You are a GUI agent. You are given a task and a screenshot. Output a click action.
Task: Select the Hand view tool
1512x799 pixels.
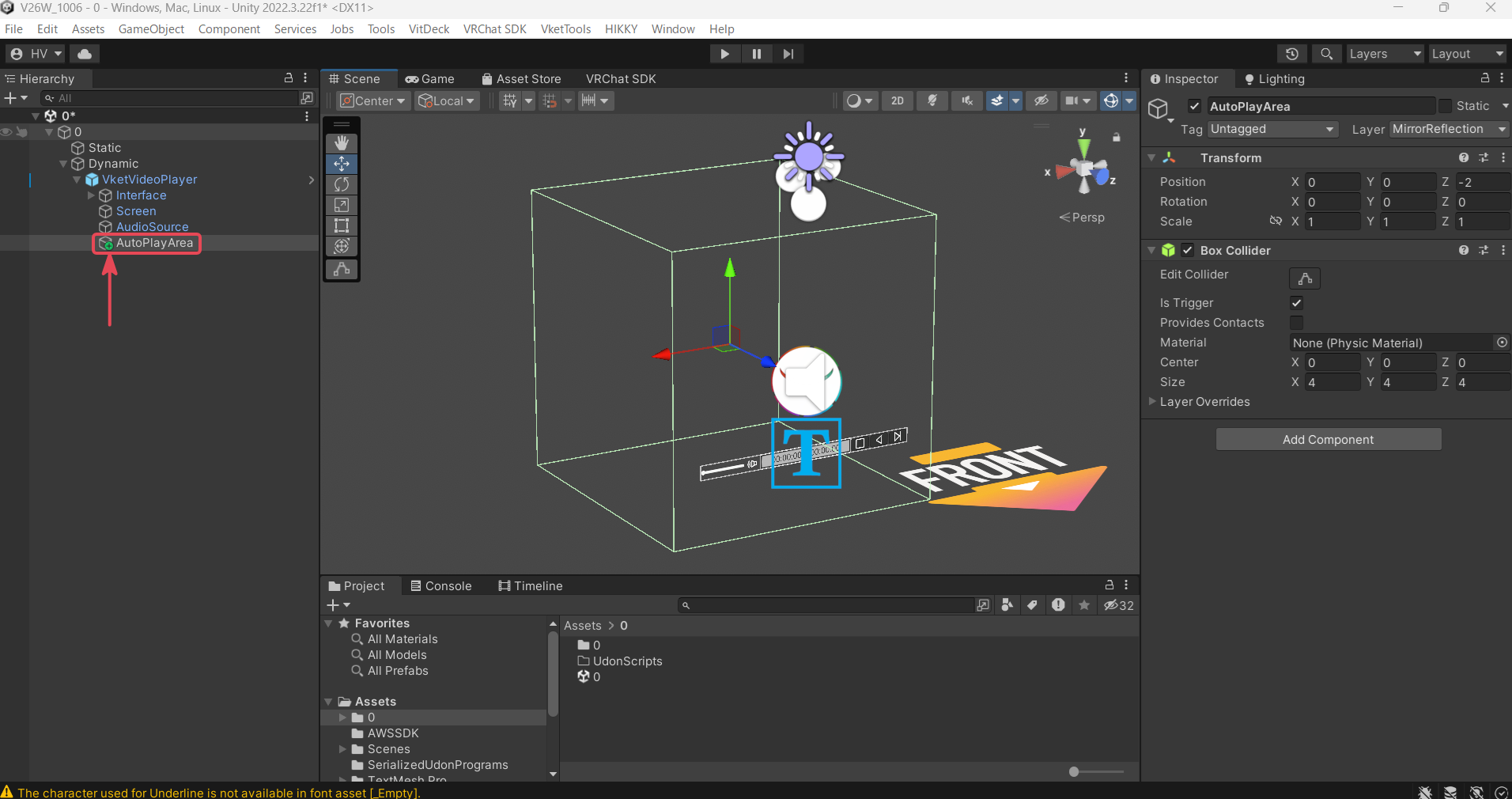342,143
